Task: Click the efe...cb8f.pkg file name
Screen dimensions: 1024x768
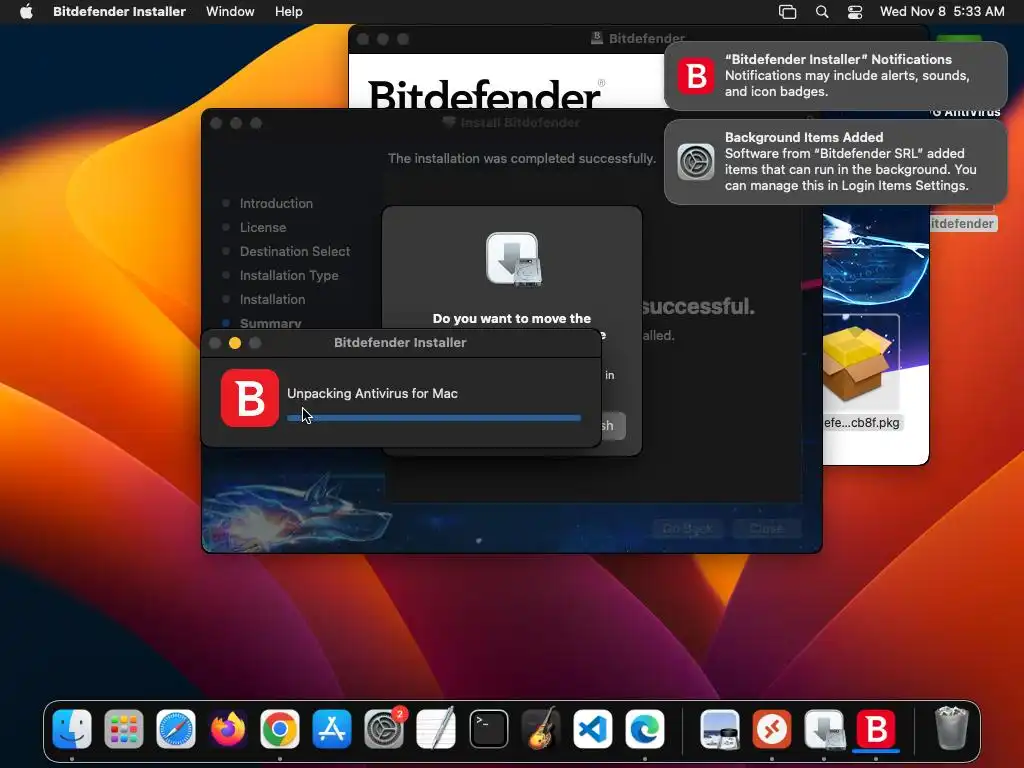Action: pyautogui.click(x=861, y=423)
